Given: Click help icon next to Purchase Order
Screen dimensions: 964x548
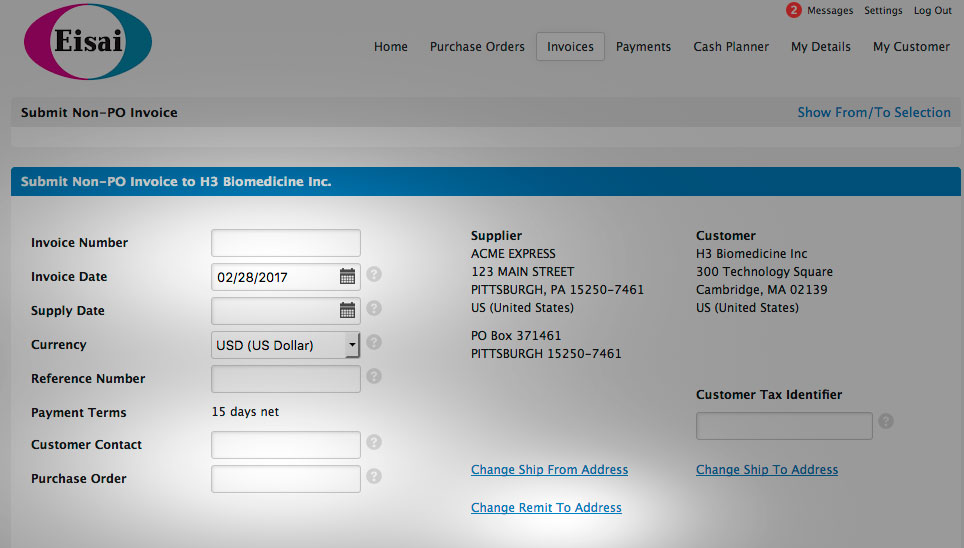Looking at the screenshot, I should (374, 476).
